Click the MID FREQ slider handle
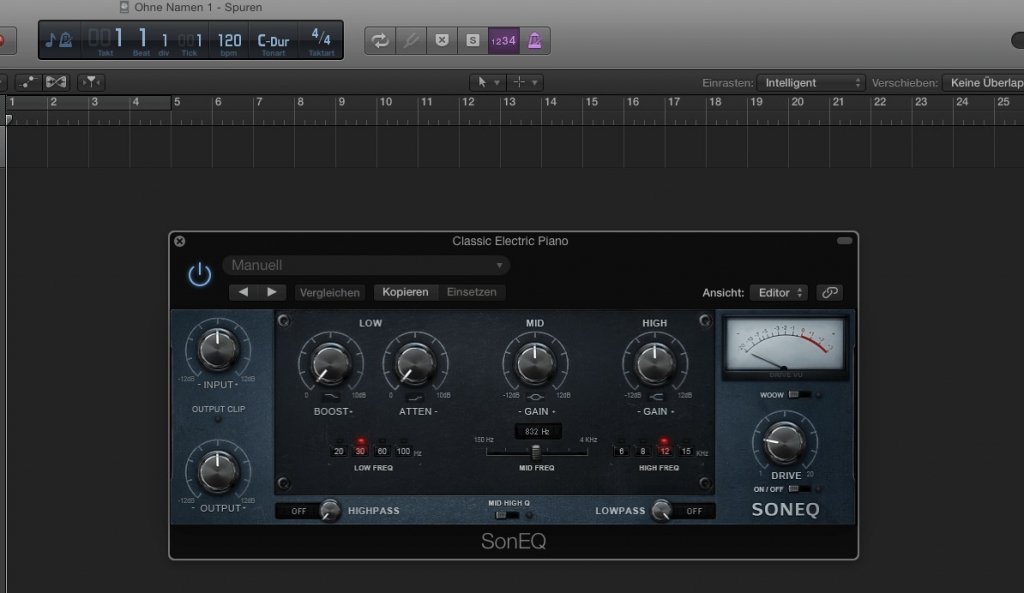Image resolution: width=1024 pixels, height=593 pixels. [536, 452]
